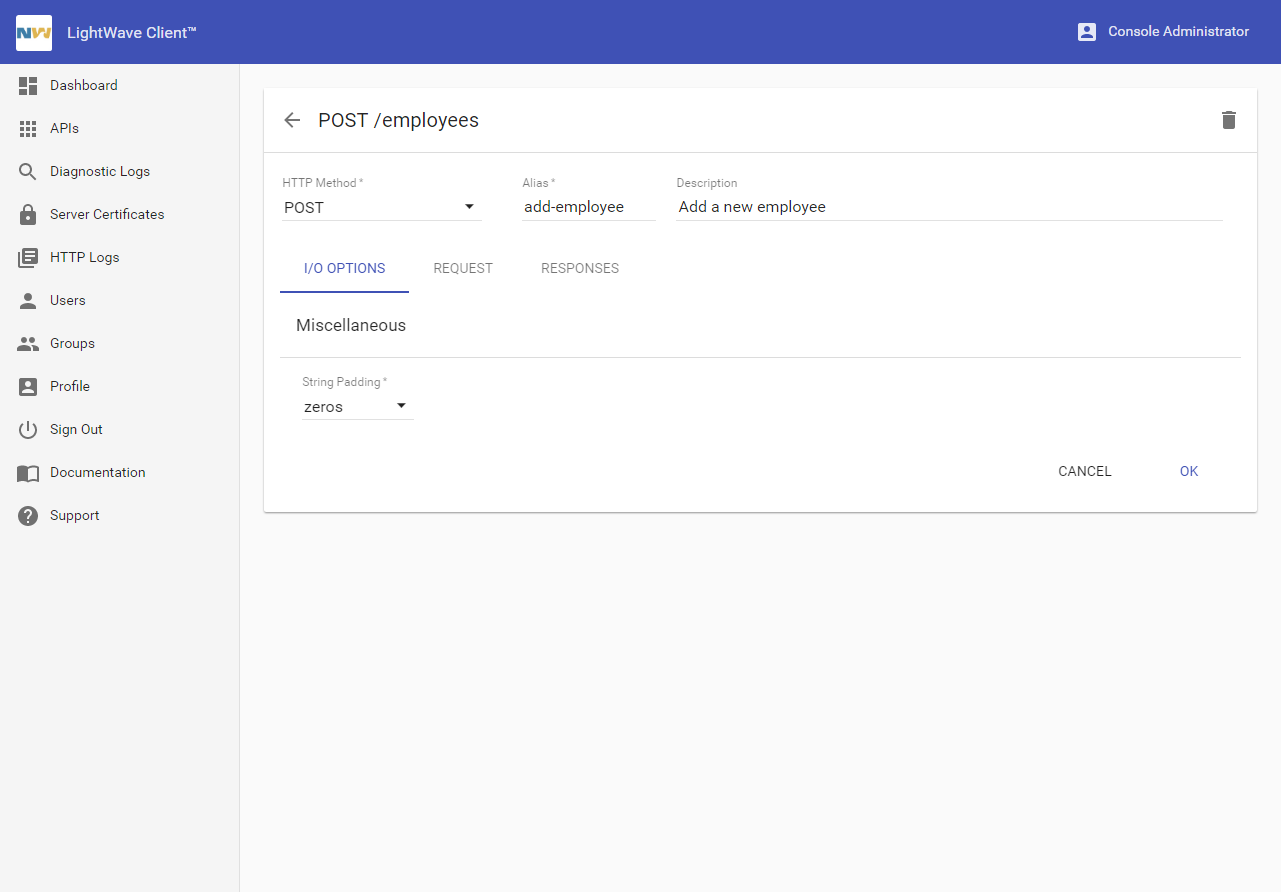Click the Description text field
This screenshot has width=1281, height=892.
pyautogui.click(x=948, y=207)
